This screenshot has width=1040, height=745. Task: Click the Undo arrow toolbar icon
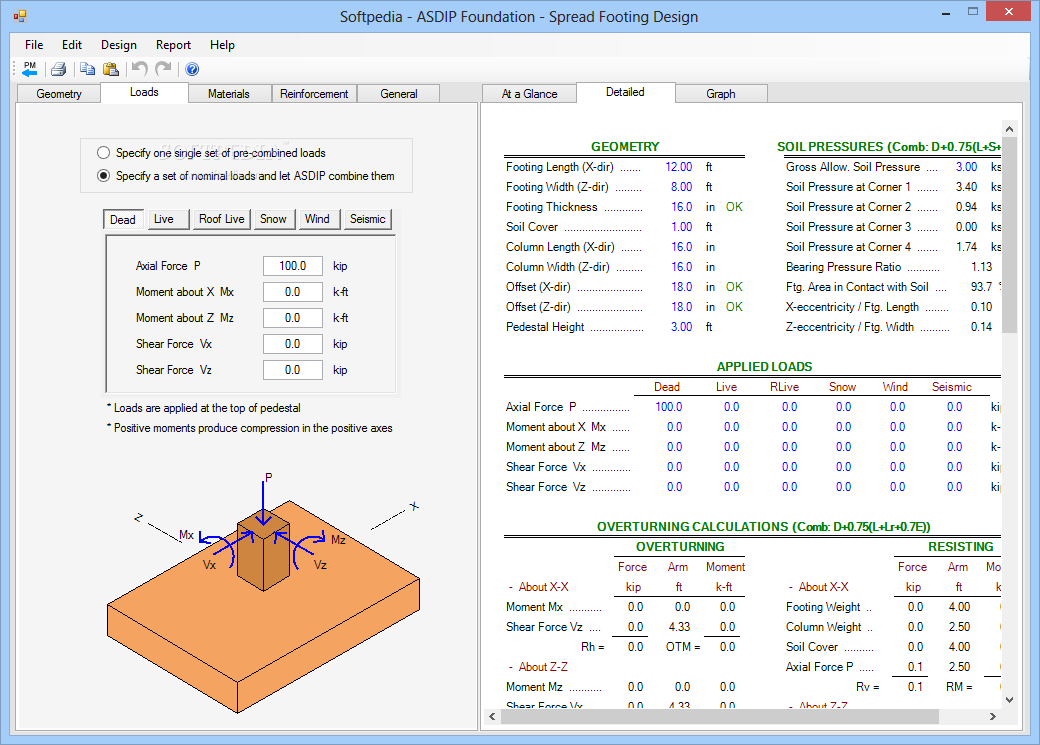click(139, 69)
